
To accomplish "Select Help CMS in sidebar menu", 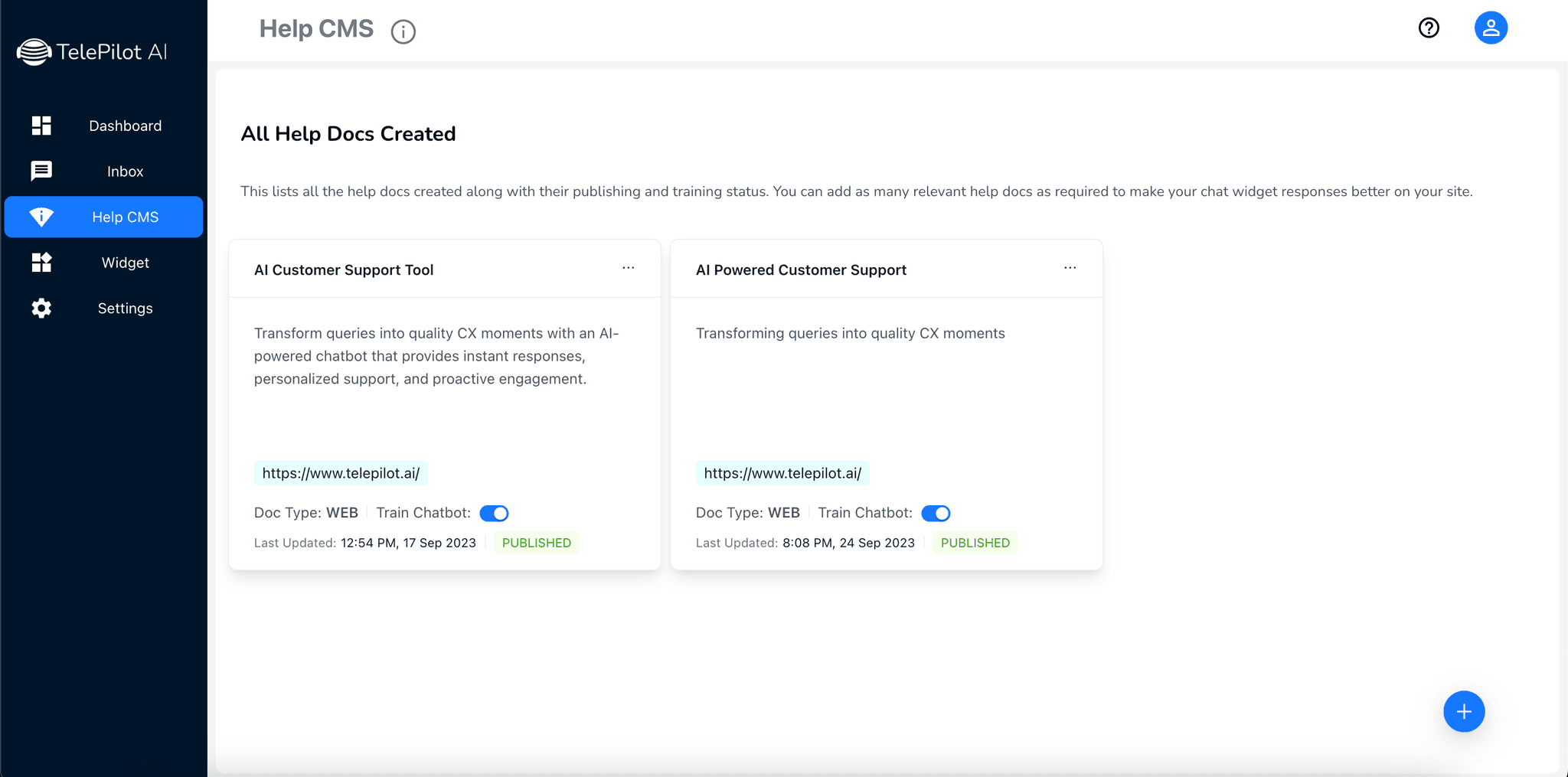I will click(125, 217).
